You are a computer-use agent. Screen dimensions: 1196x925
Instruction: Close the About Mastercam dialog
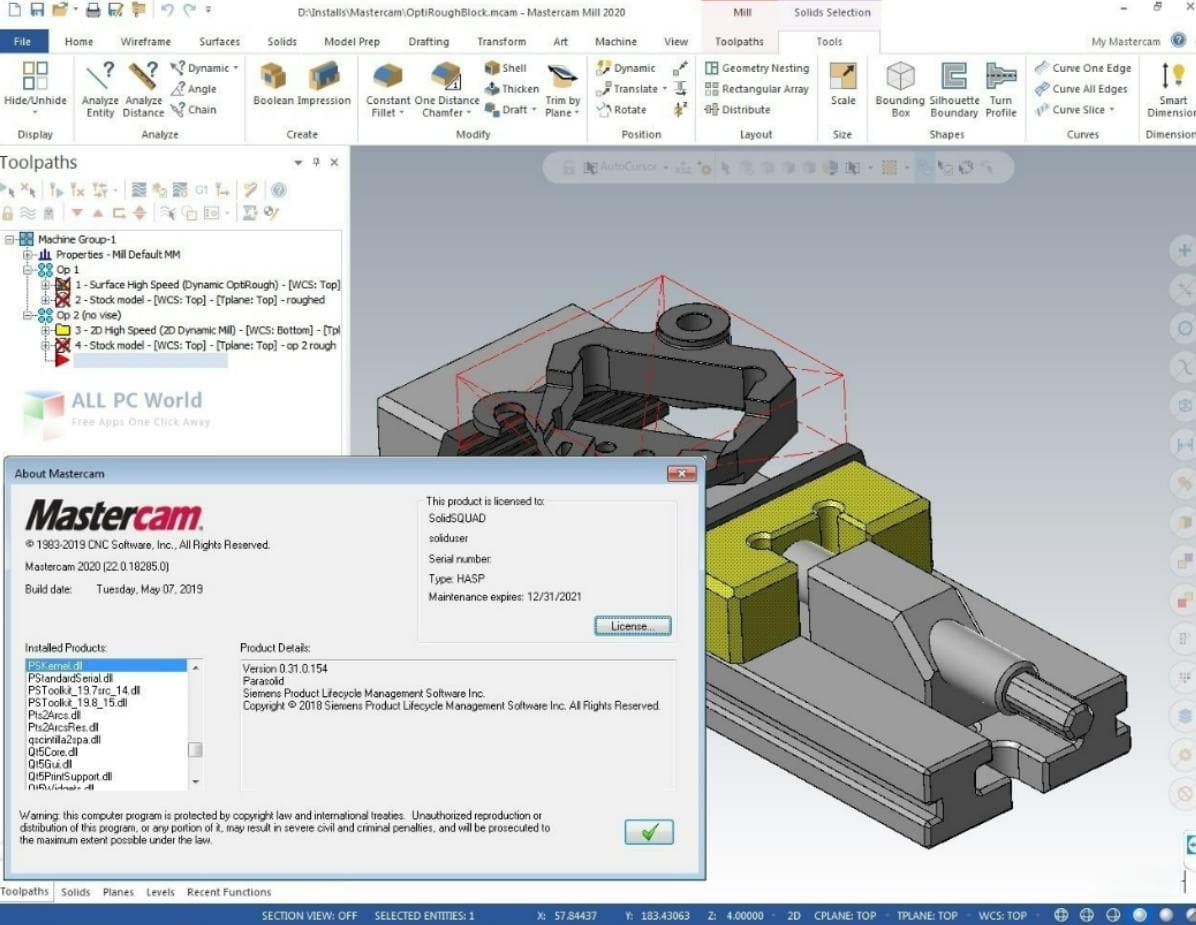pos(681,474)
